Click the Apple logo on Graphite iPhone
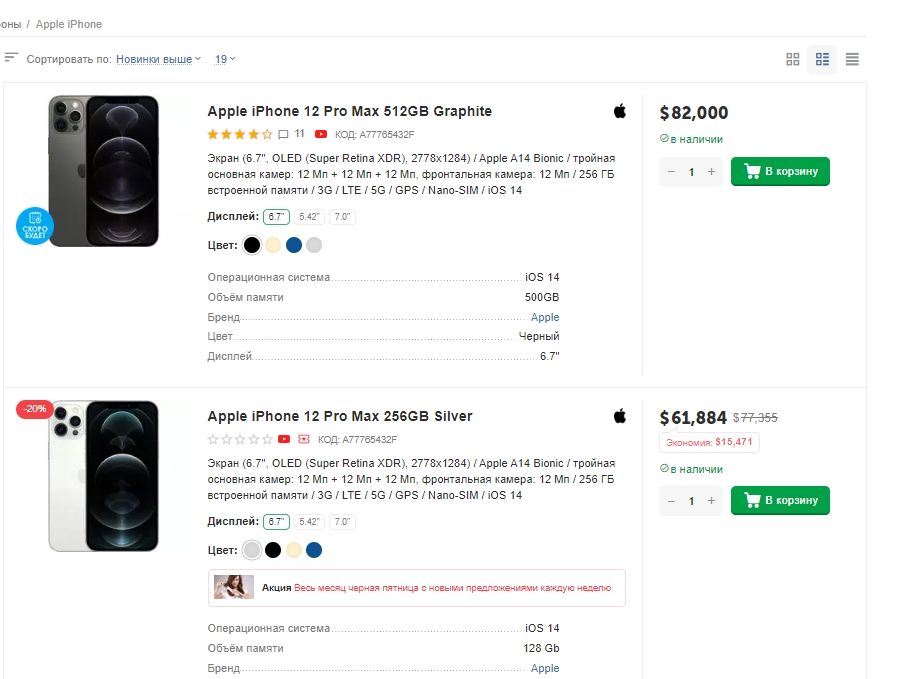 click(620, 111)
